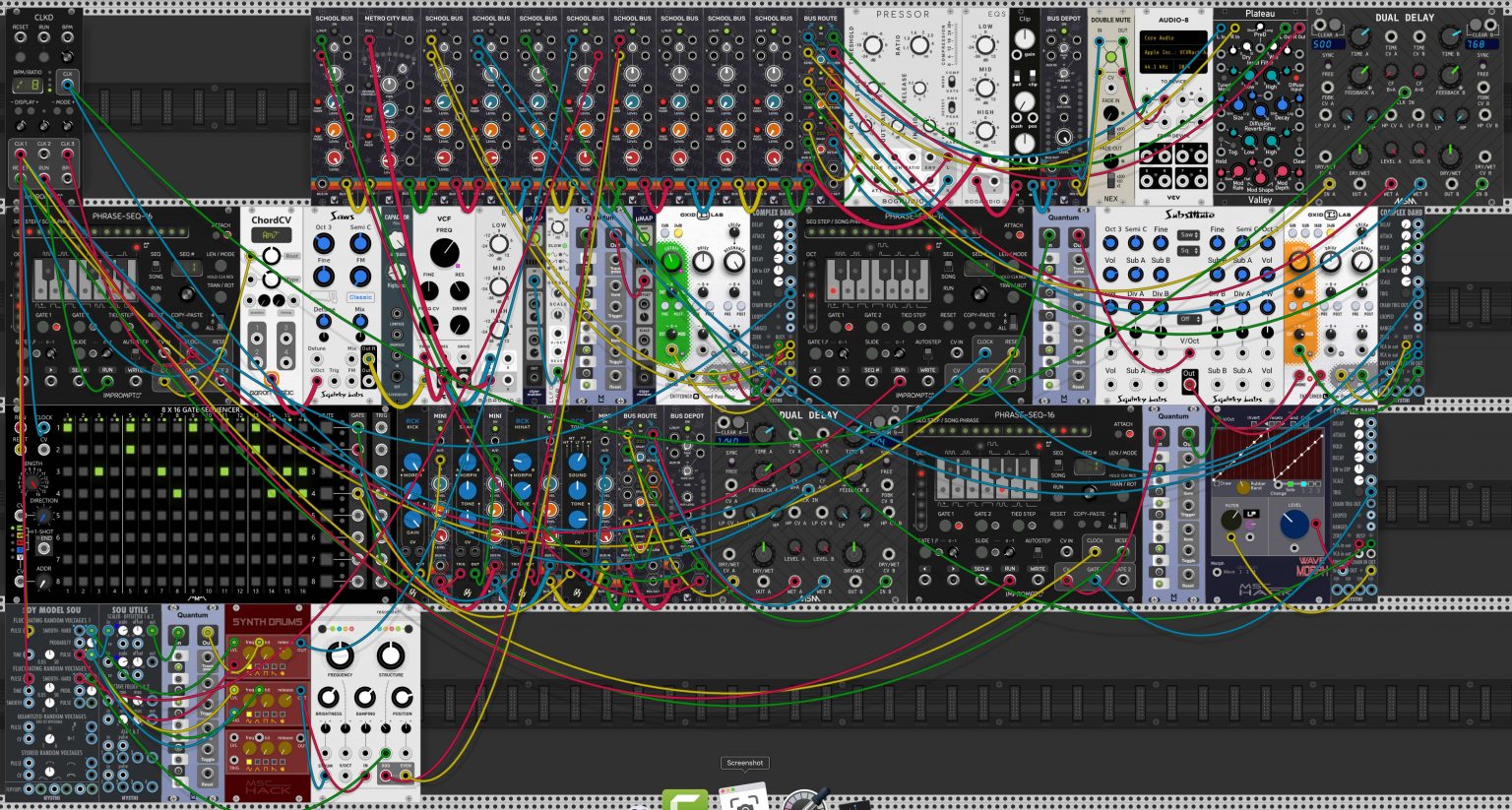Open Core Audio driver selector on Audio-8
The height and width of the screenshot is (810, 1512).
1173,37
